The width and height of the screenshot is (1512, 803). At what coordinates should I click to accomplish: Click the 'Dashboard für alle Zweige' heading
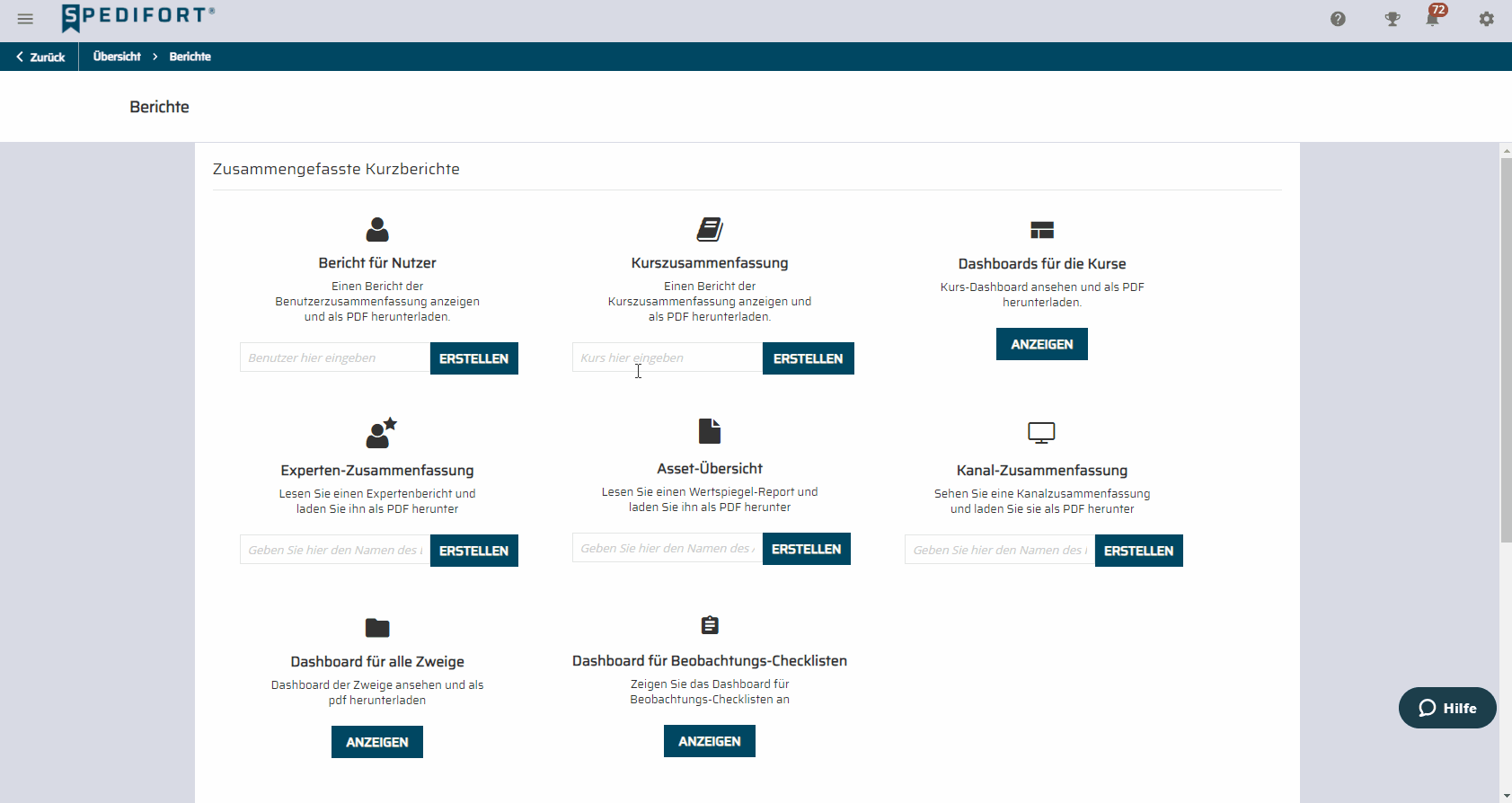click(377, 662)
